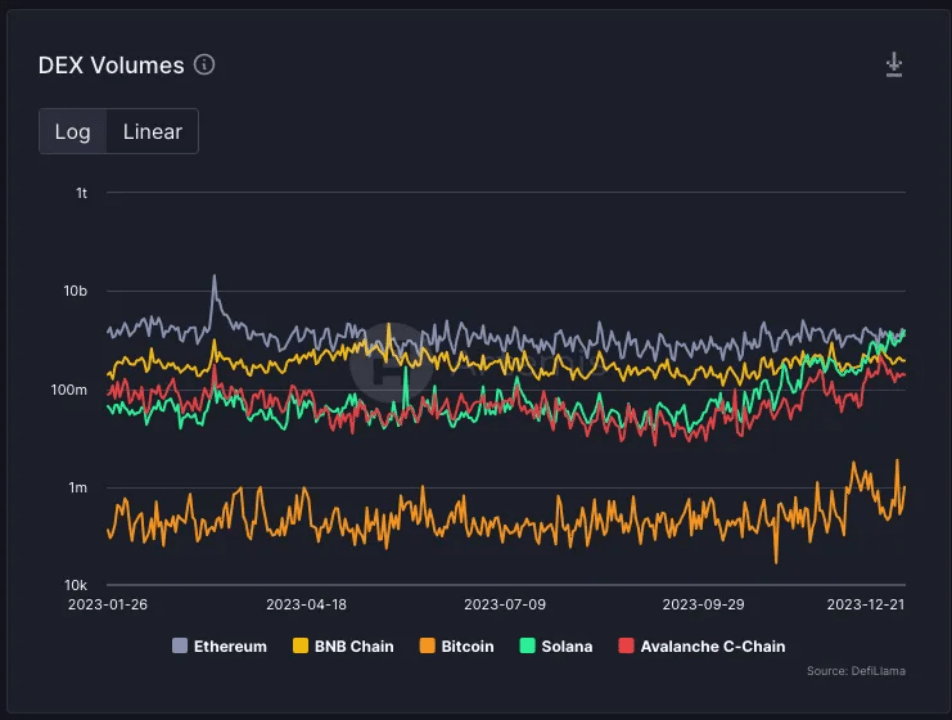Click the BNB Chain yellow legend swatch
Viewport: 952px width, 720px height.
(x=300, y=646)
